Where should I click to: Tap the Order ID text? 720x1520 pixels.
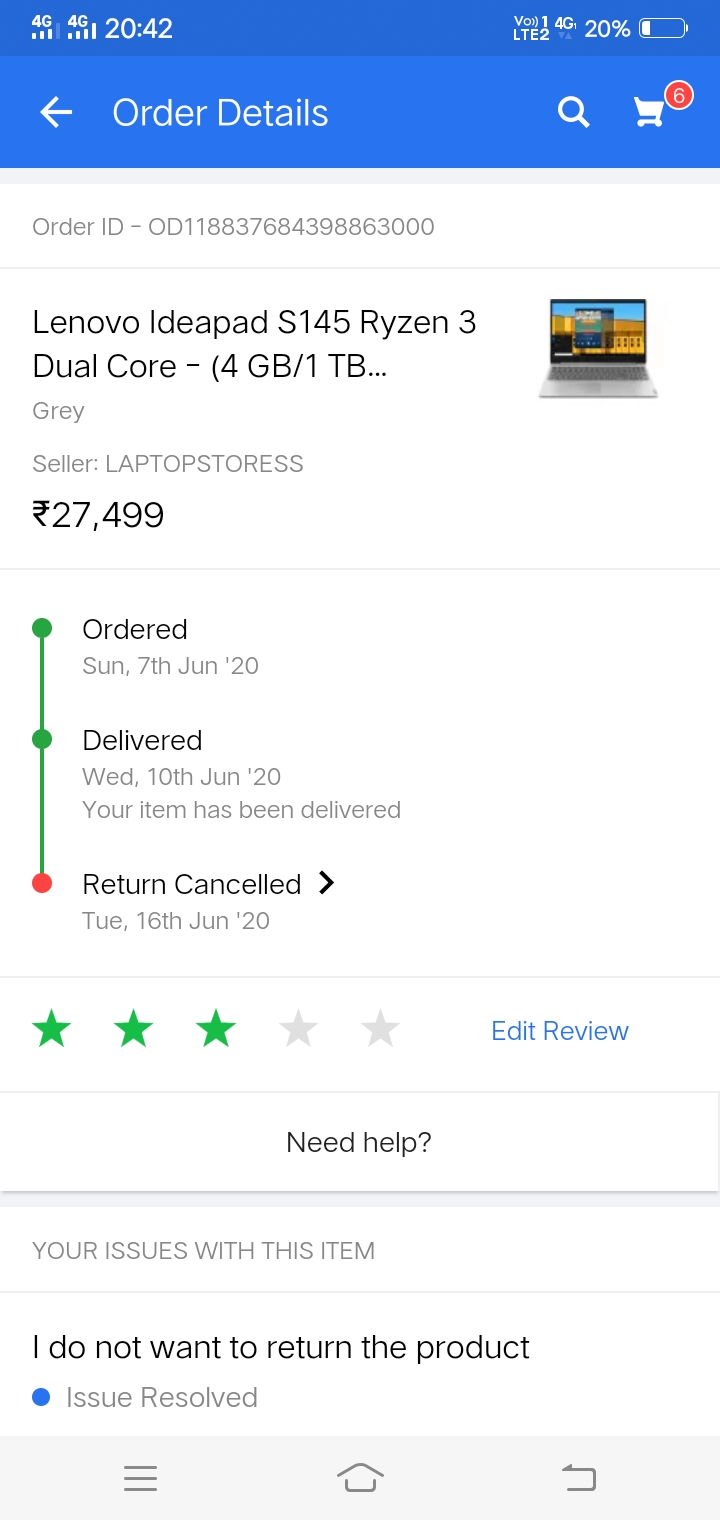234,227
